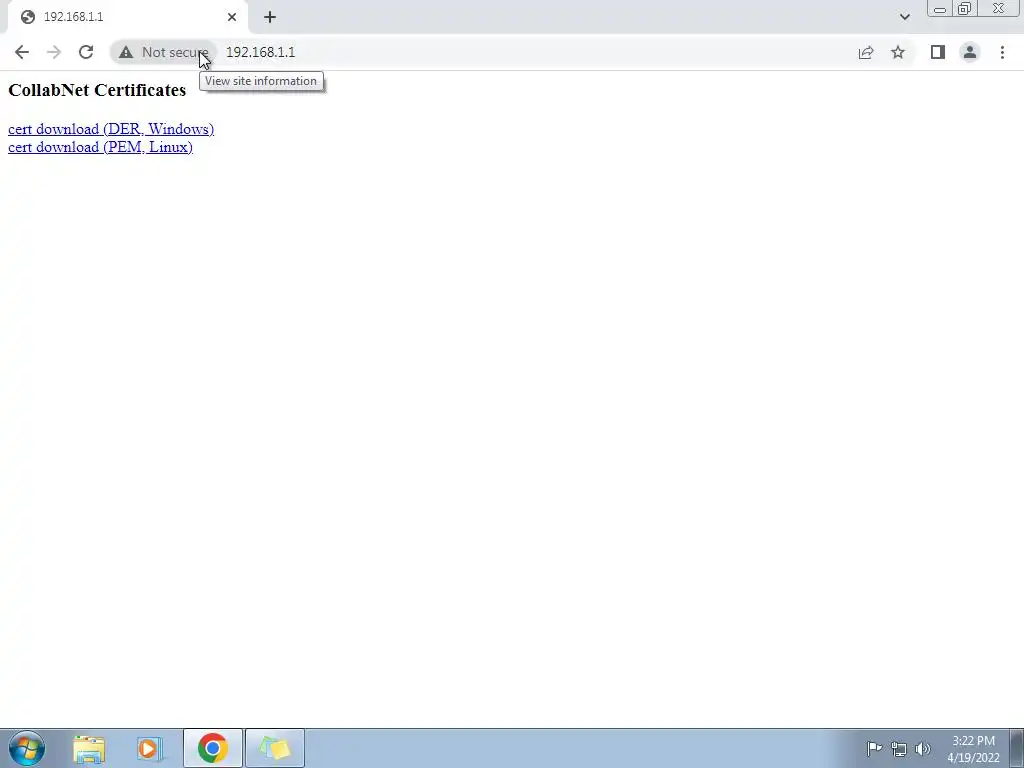Click the forward navigation arrow

tap(54, 52)
